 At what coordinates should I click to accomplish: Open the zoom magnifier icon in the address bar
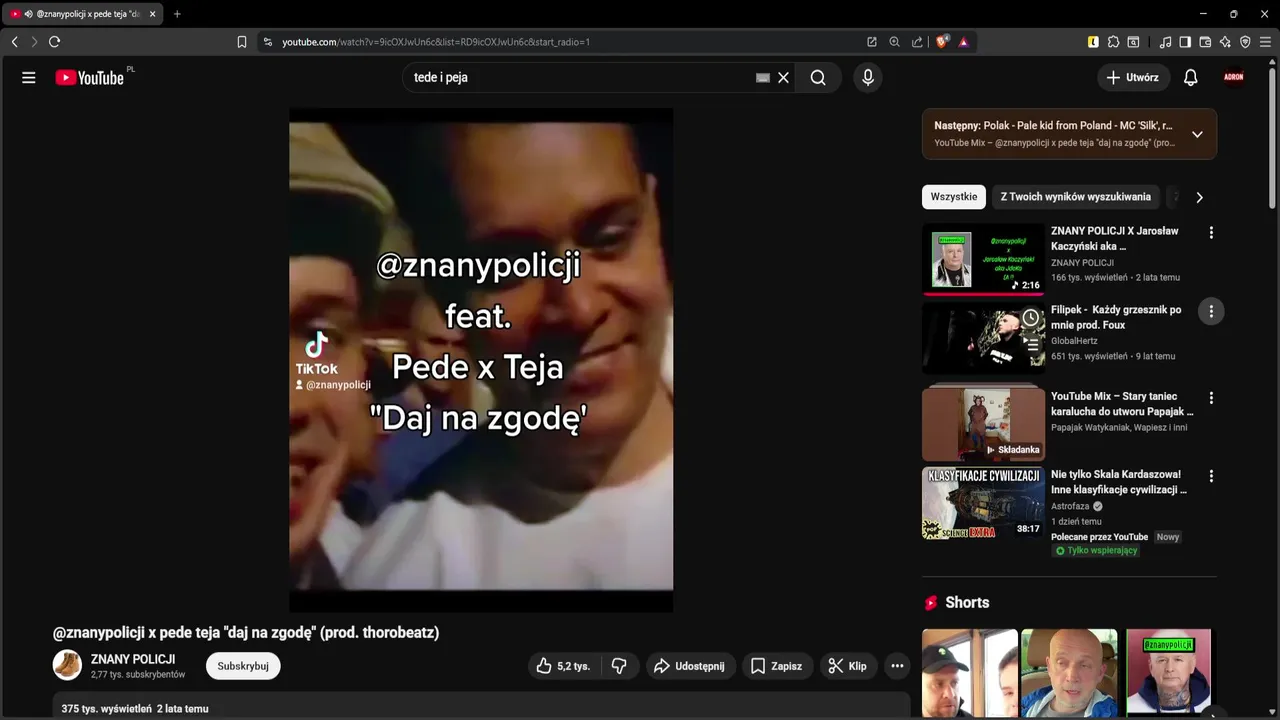pyautogui.click(x=894, y=42)
